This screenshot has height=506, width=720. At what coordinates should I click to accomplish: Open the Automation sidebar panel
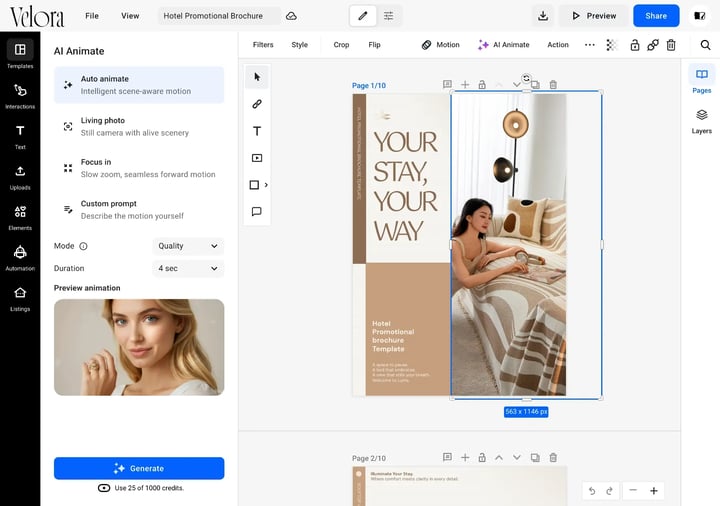(20, 258)
